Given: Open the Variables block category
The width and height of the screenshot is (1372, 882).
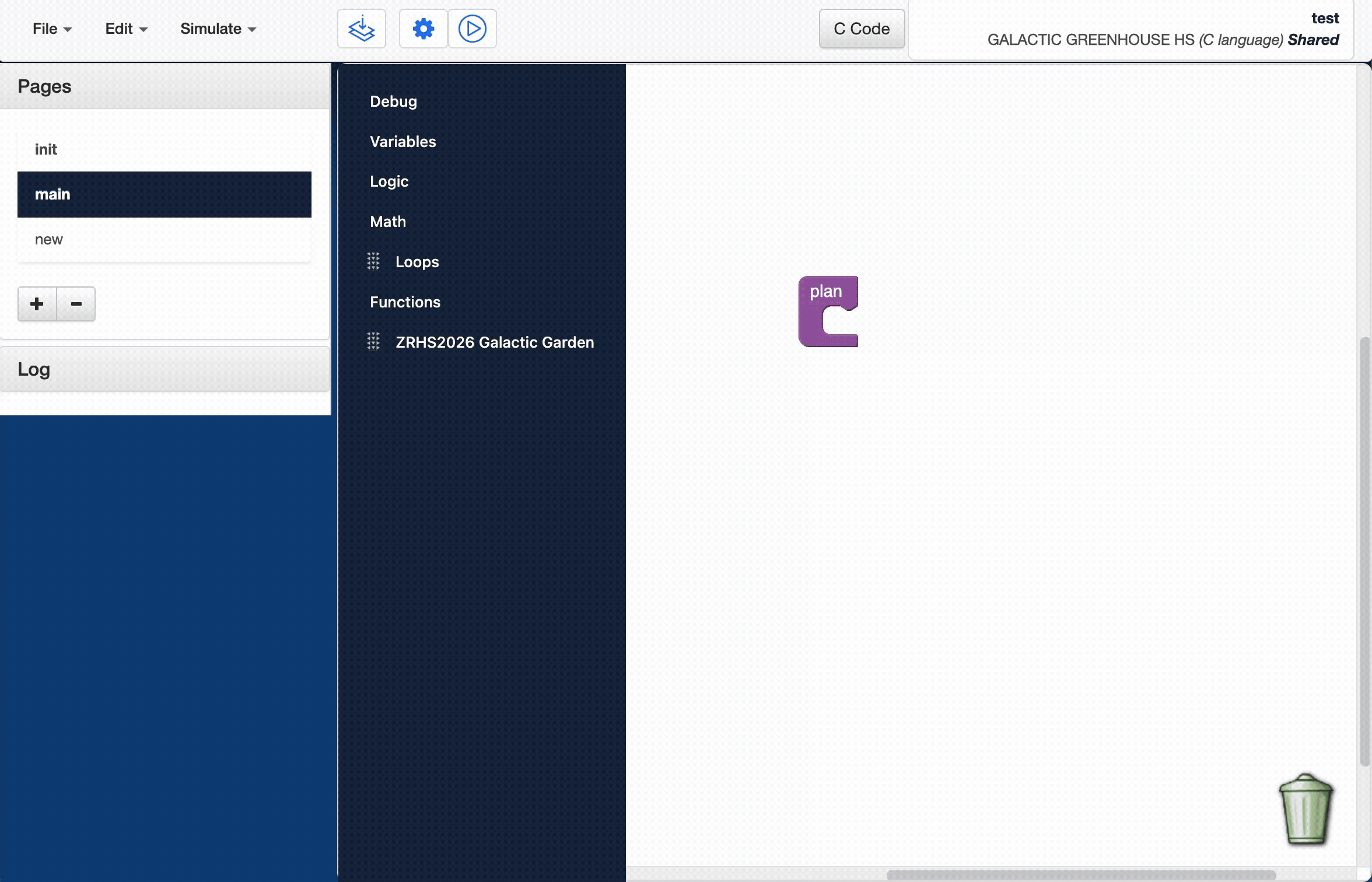Looking at the screenshot, I should point(402,142).
